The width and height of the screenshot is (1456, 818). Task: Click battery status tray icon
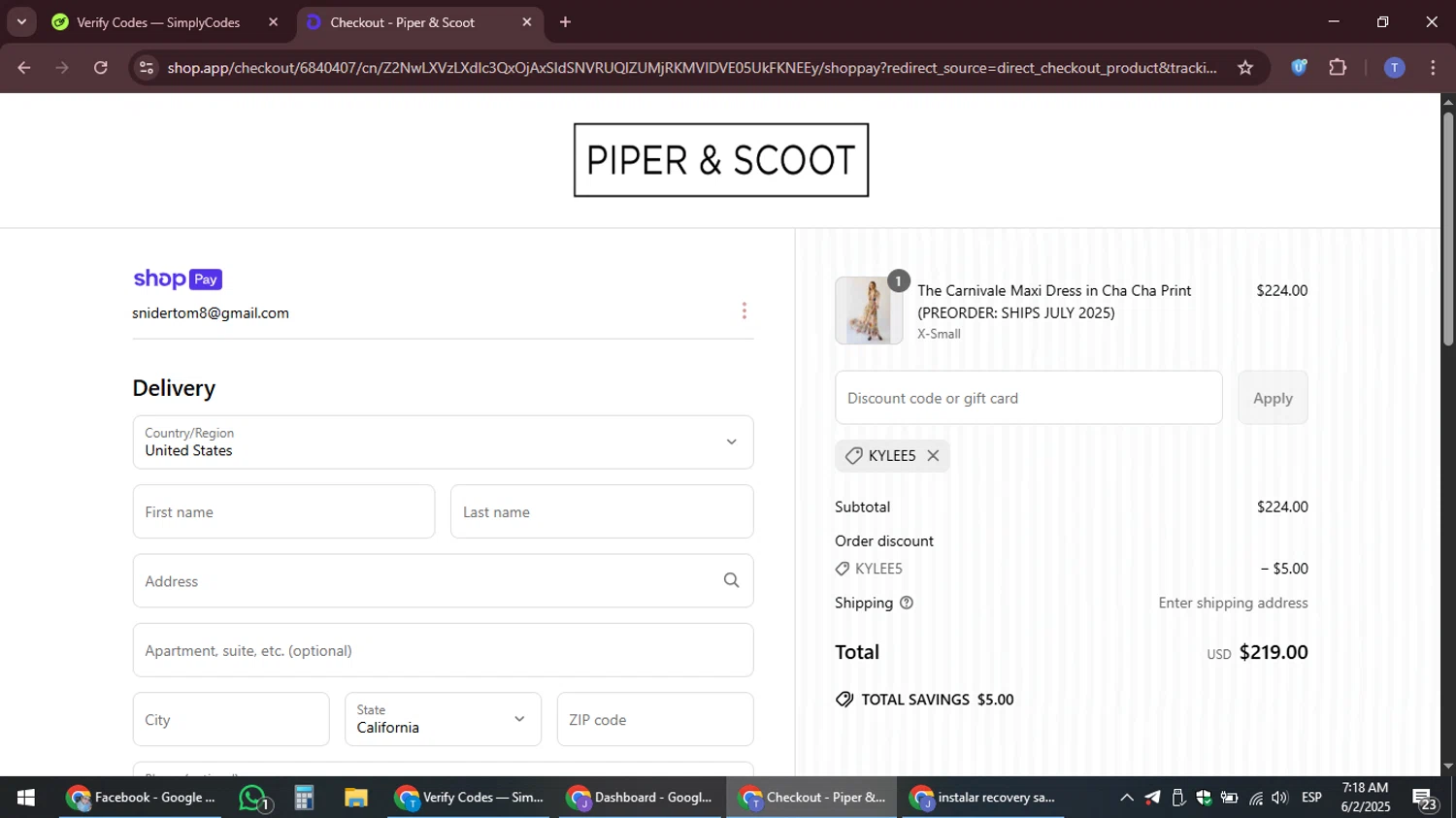(1229, 798)
